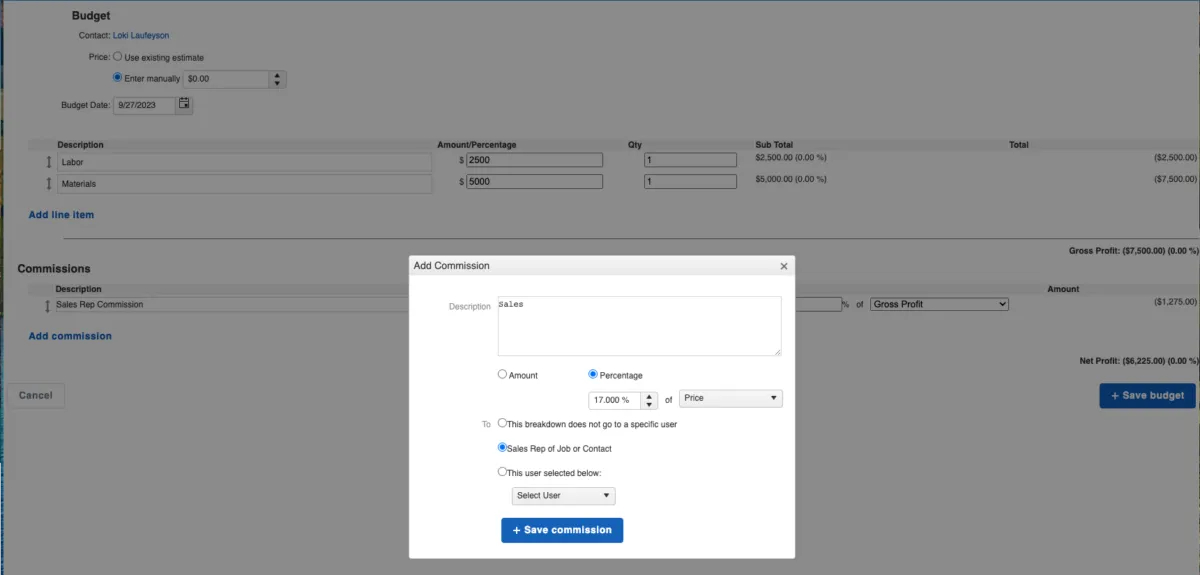Select 'This user selected below' option
1200x575 pixels.
pos(503,472)
